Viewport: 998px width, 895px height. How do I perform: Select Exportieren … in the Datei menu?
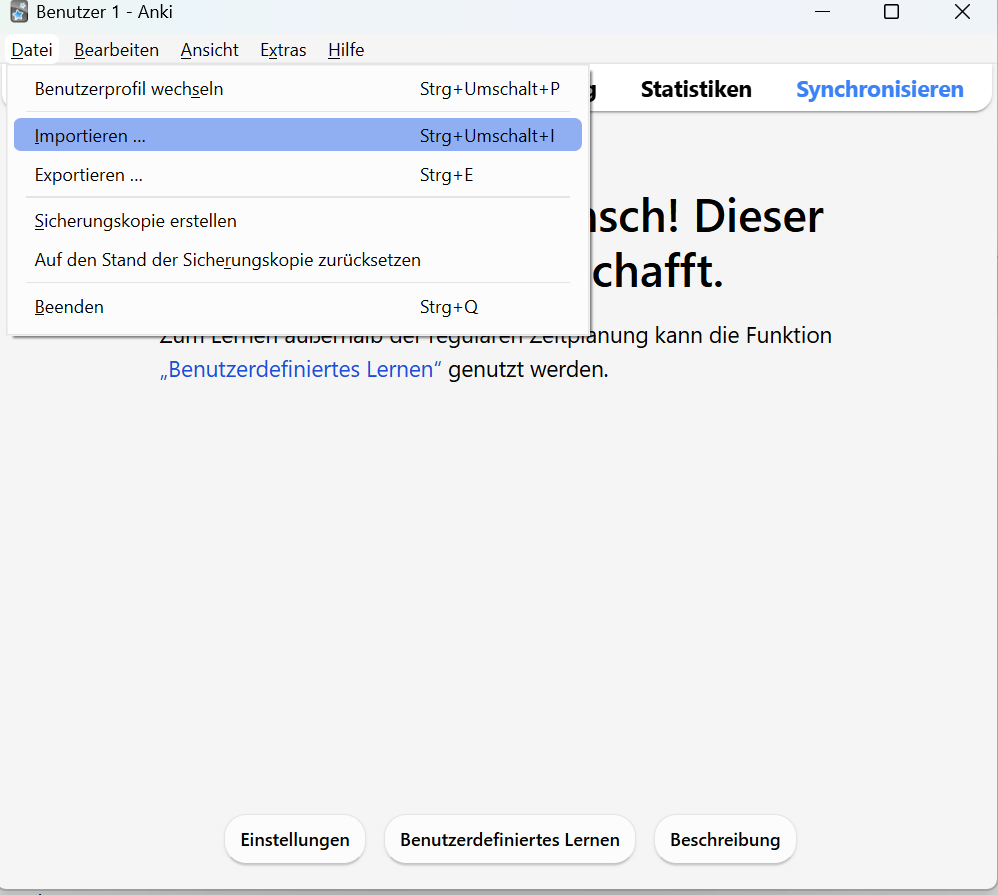coord(298,175)
